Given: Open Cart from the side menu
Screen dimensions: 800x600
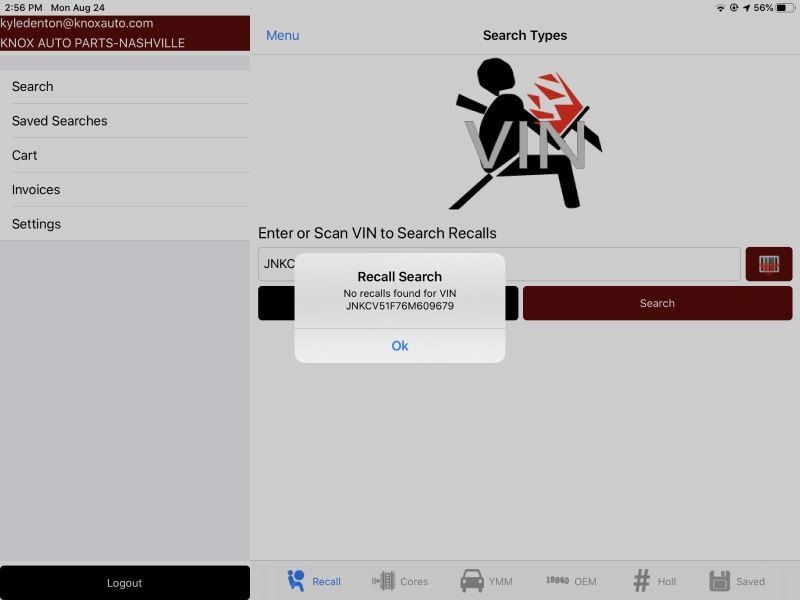Looking at the screenshot, I should [x=125, y=155].
